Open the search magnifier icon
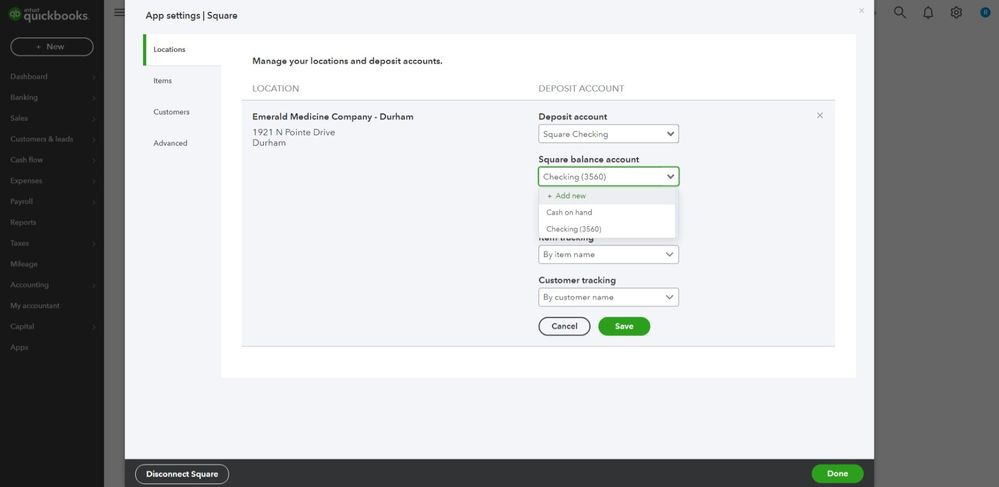This screenshot has width=999, height=487. (900, 13)
